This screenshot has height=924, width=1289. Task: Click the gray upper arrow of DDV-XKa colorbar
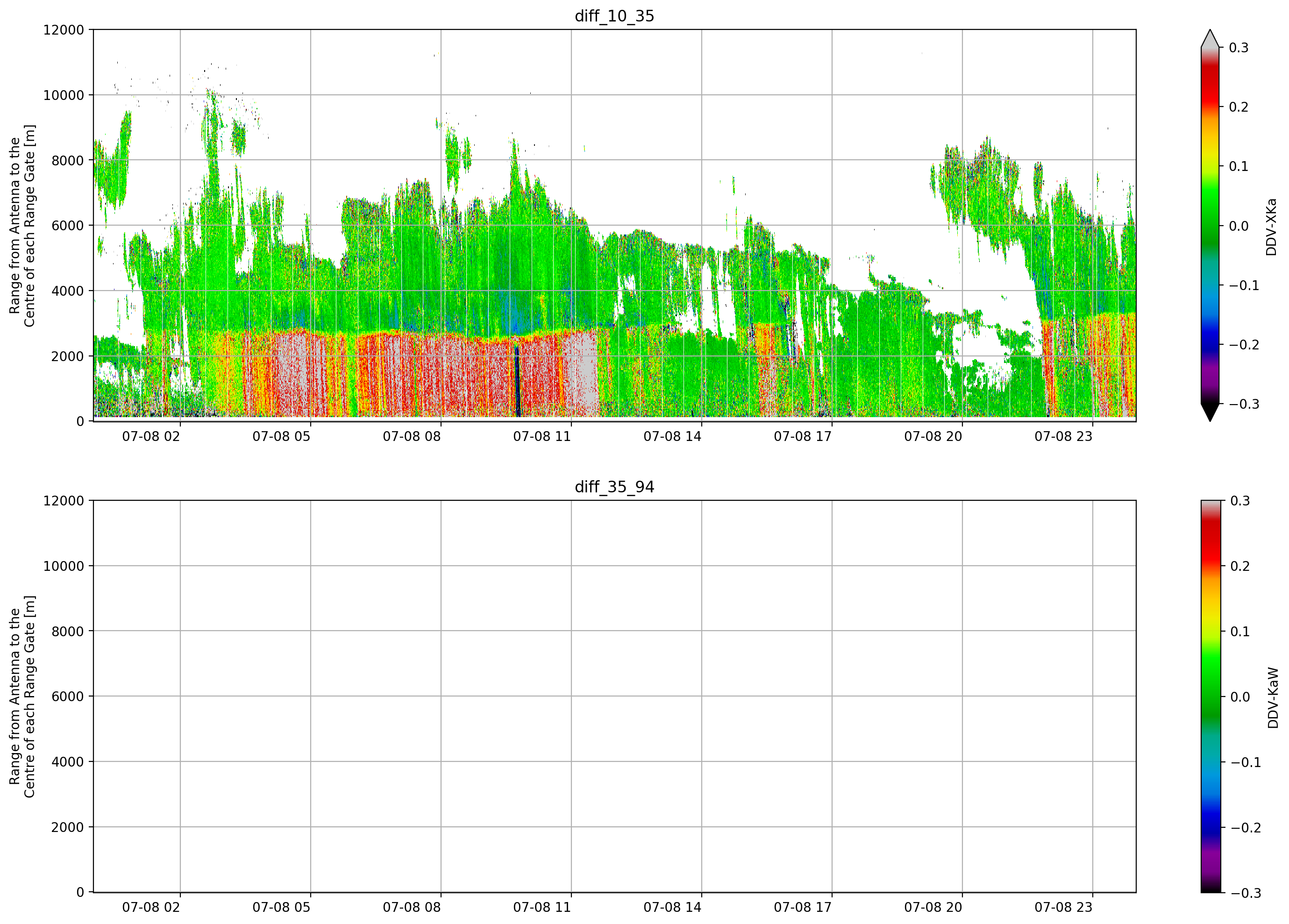point(1210,39)
